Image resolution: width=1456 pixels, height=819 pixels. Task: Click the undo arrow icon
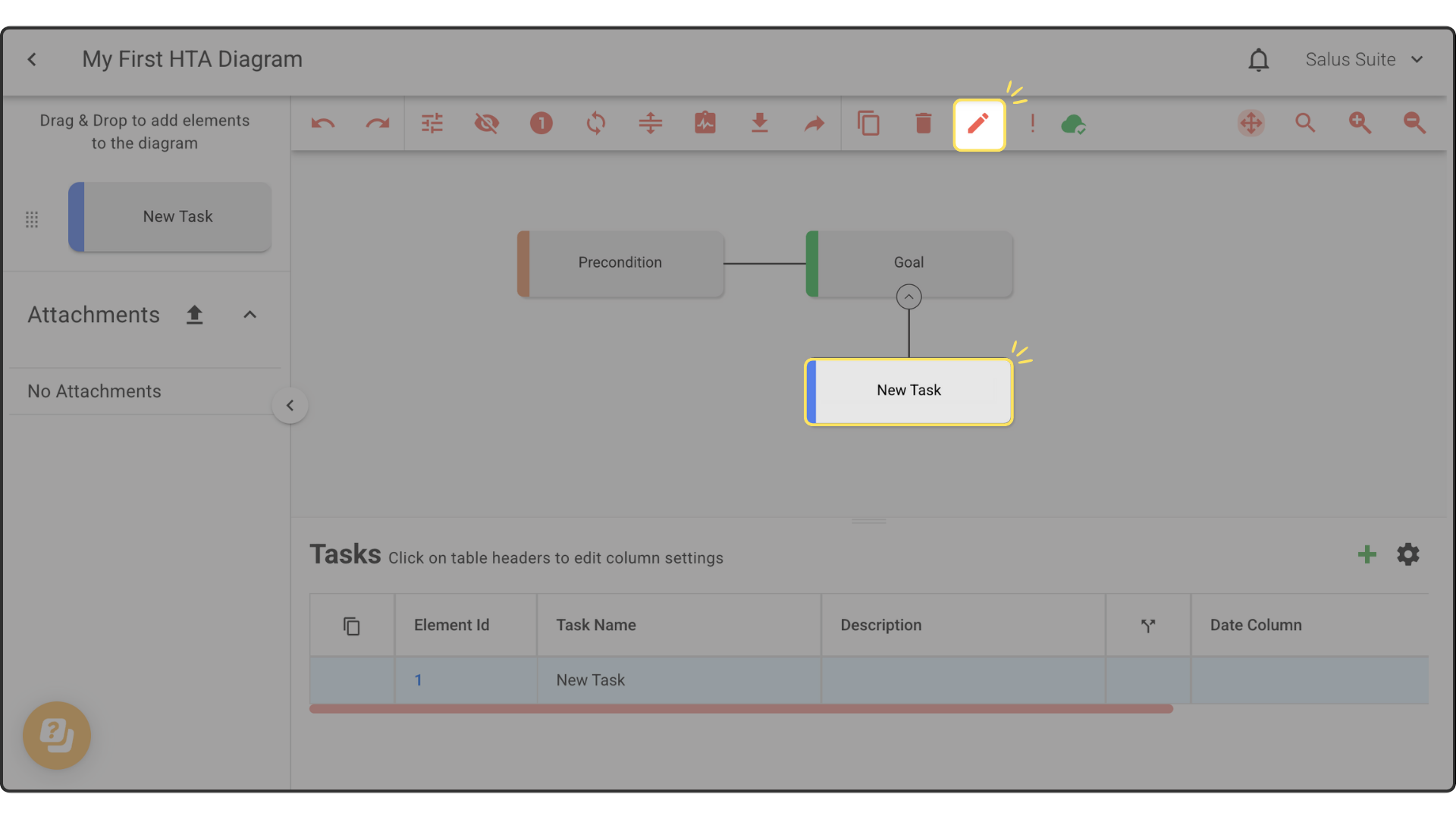pyautogui.click(x=323, y=124)
